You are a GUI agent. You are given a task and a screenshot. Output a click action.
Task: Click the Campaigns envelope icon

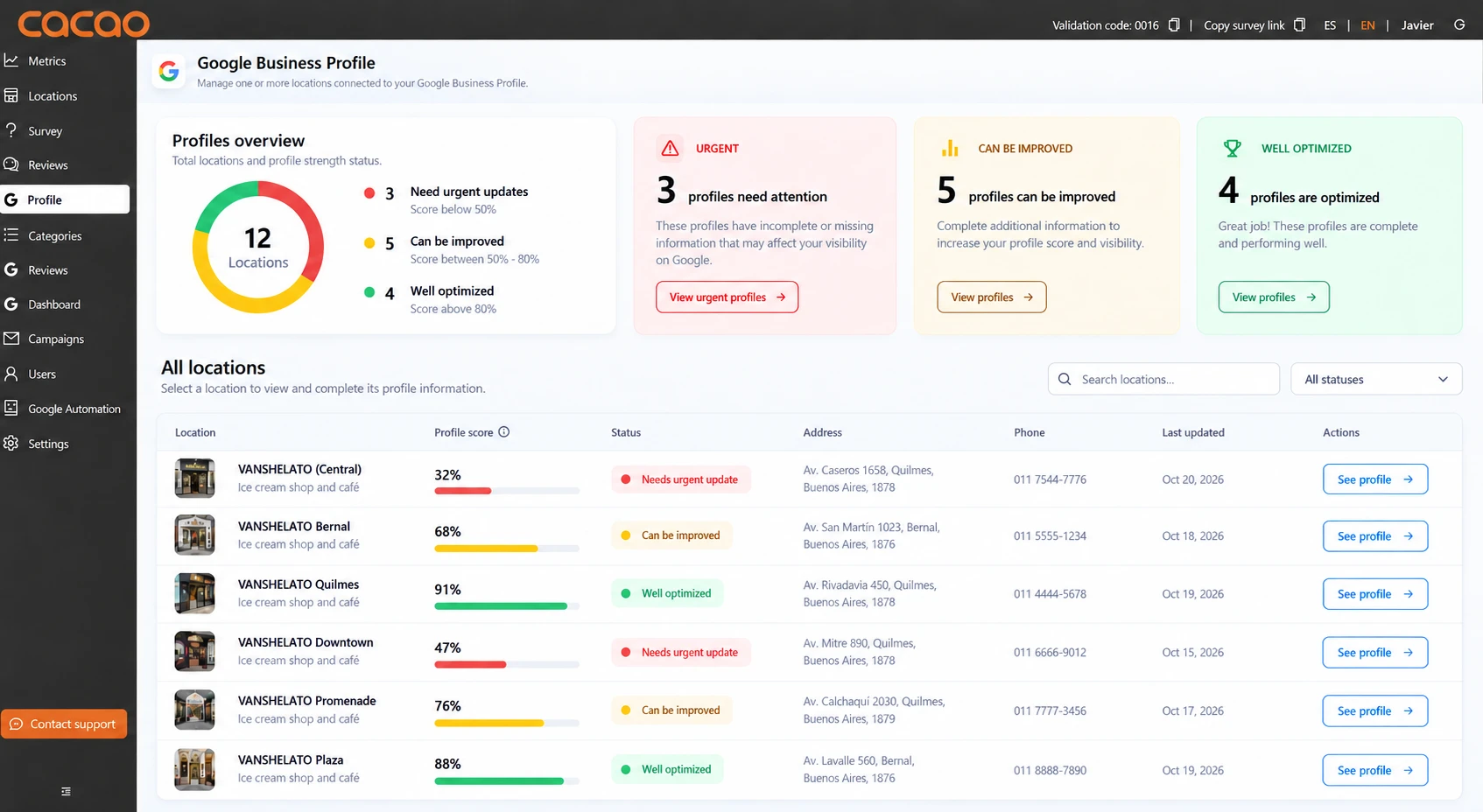point(11,339)
